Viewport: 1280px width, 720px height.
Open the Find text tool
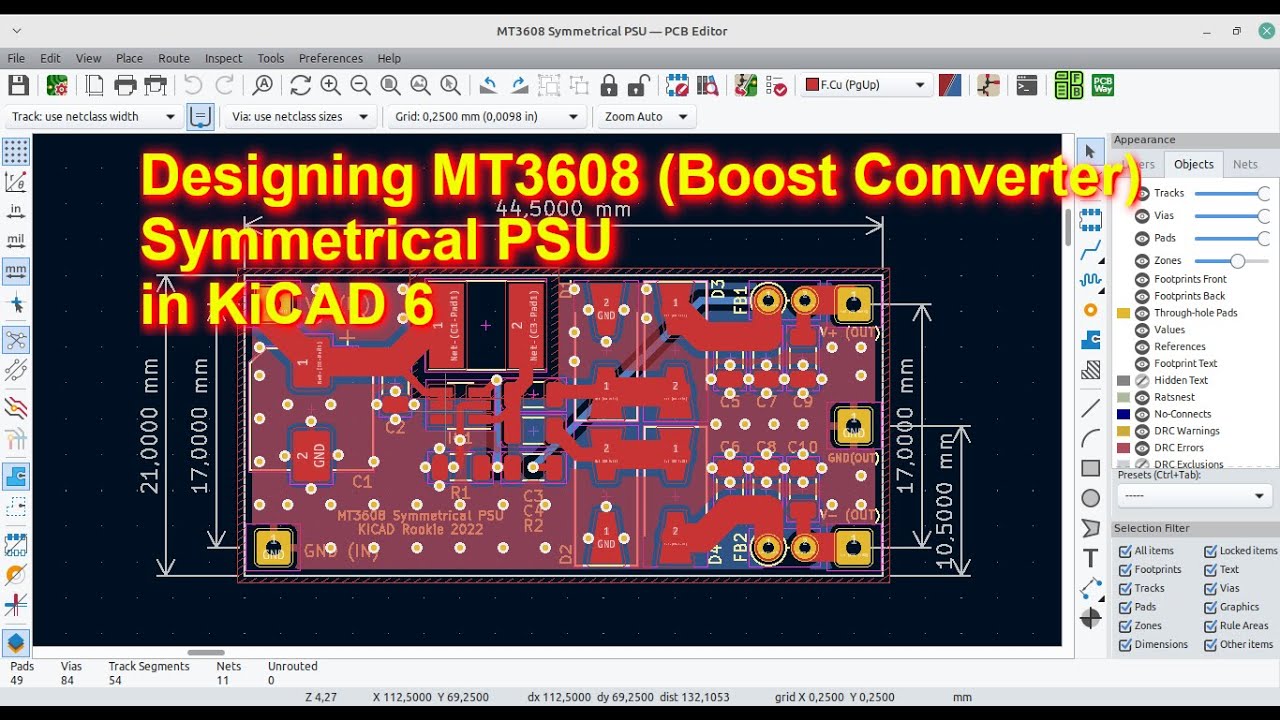coord(263,85)
